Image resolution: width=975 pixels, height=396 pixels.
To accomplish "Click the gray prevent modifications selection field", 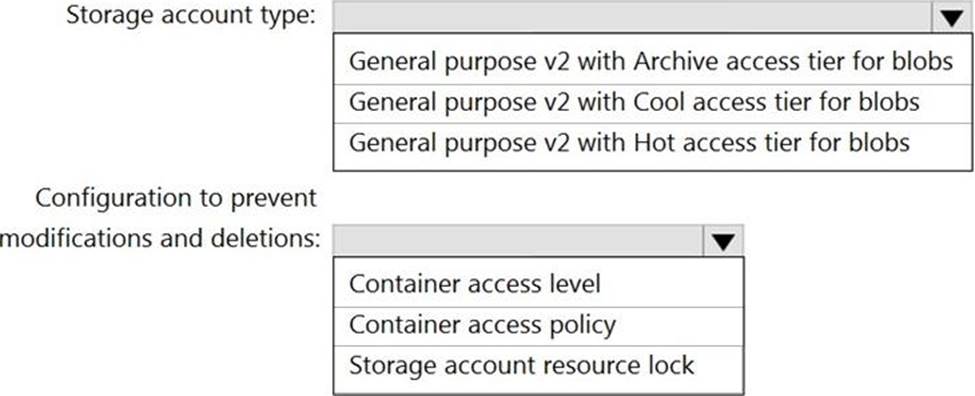I will click(518, 241).
